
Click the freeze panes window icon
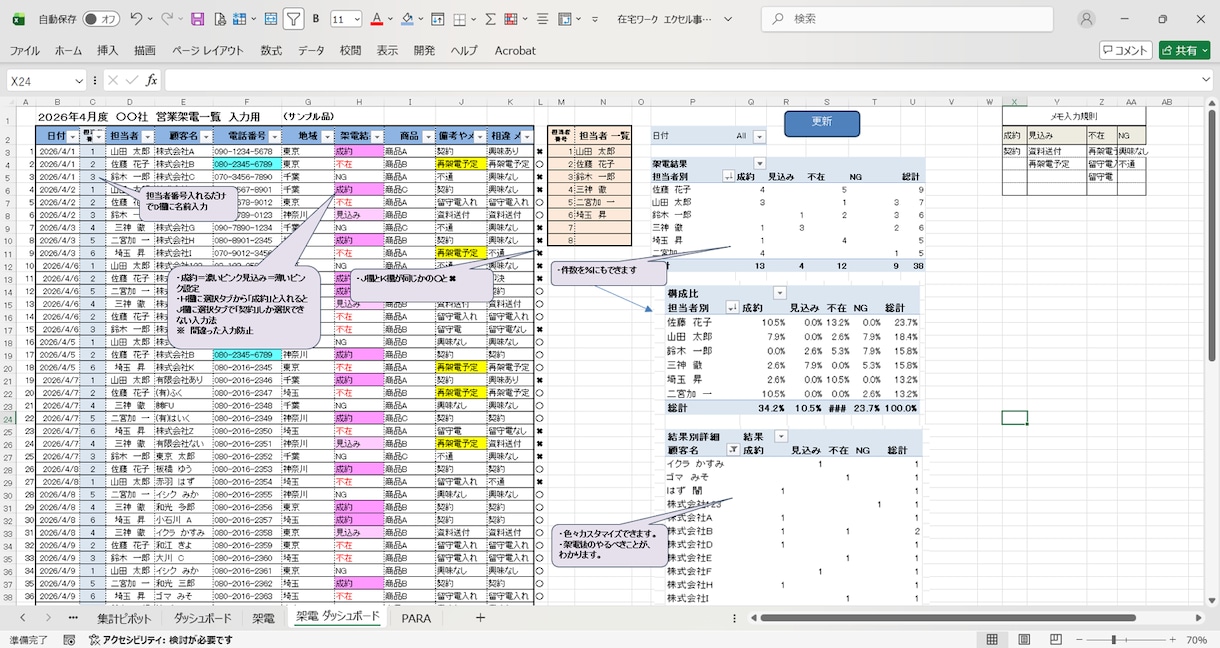pyautogui.click(x=437, y=19)
